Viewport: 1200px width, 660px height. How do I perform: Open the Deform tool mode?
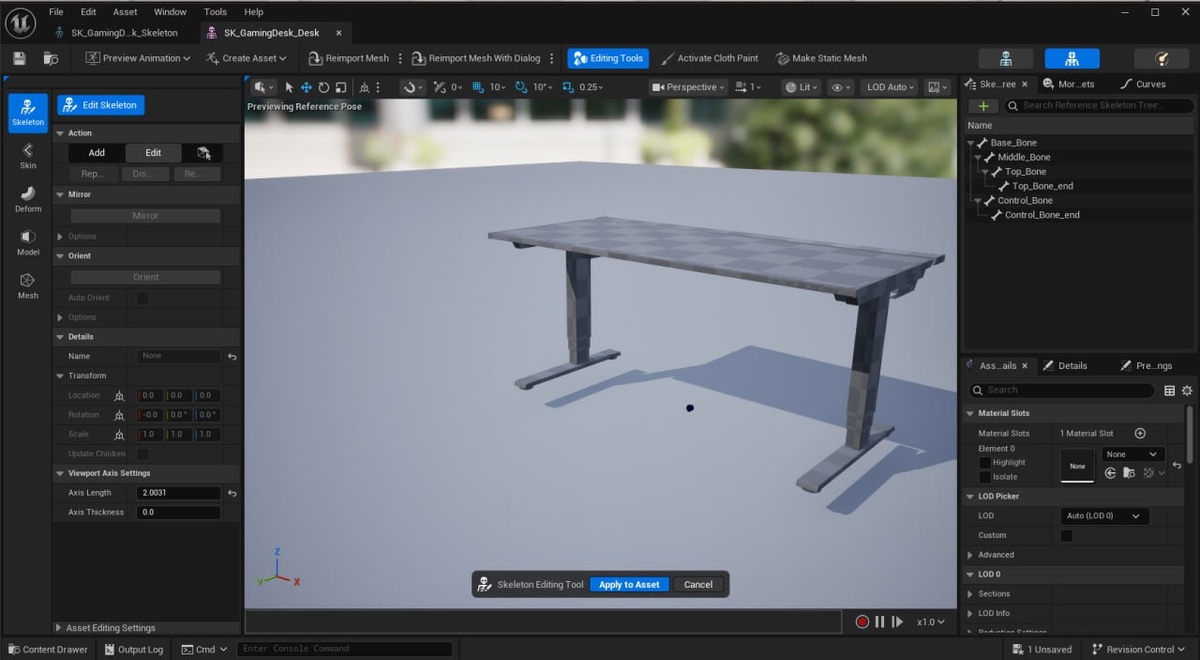point(28,198)
